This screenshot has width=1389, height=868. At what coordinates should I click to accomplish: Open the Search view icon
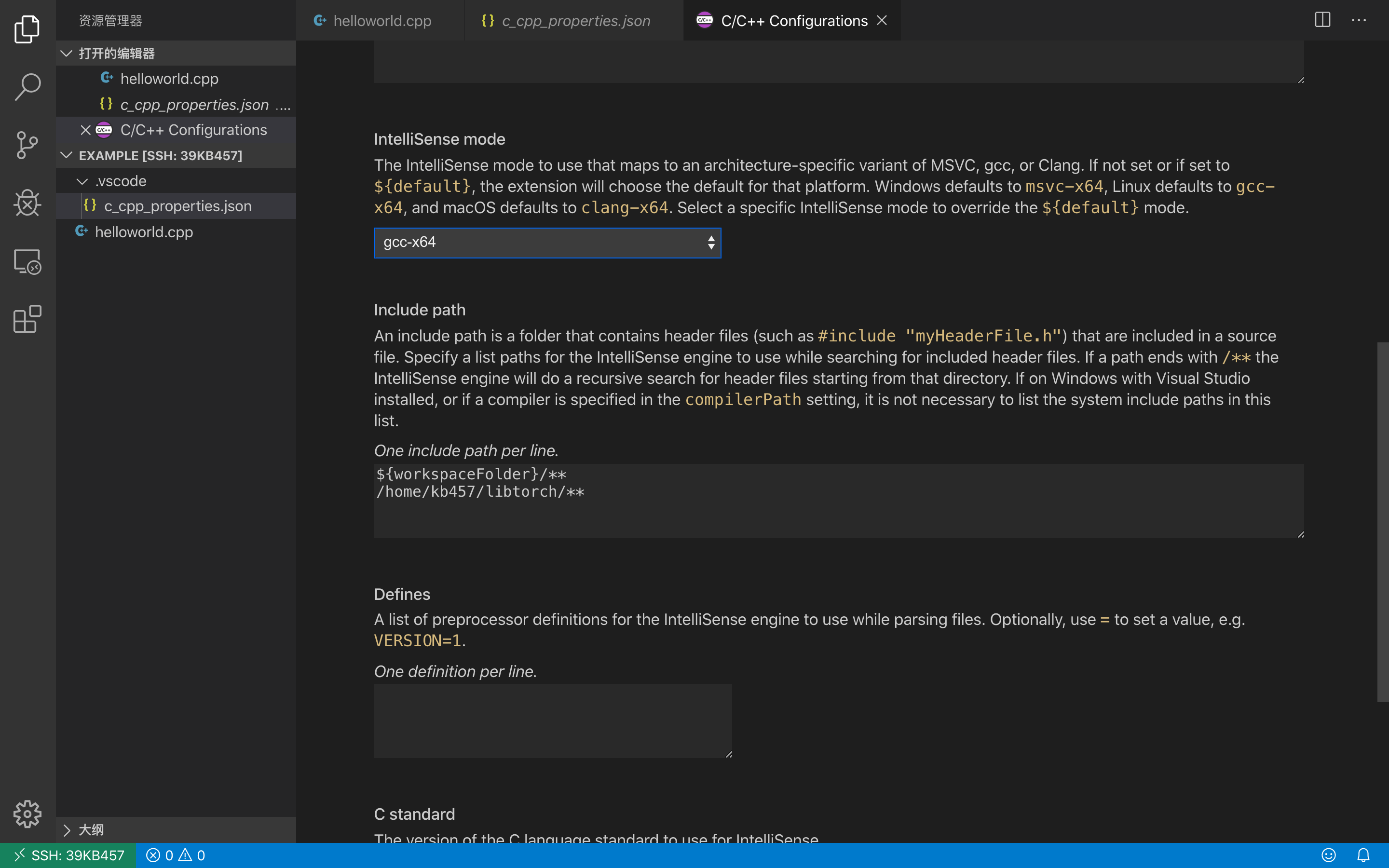pos(27,87)
